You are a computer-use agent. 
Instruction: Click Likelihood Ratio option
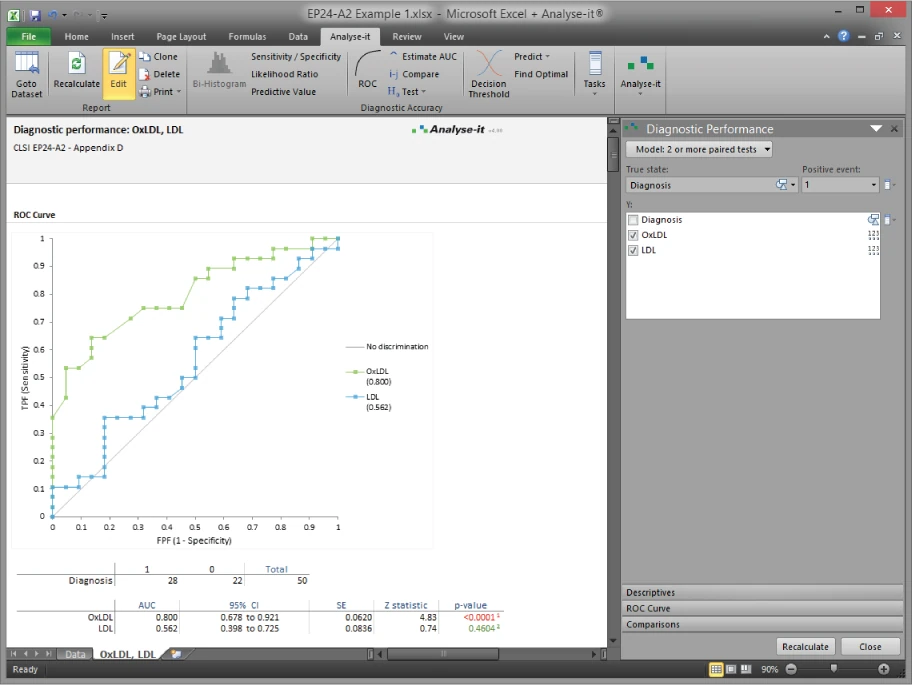click(x=284, y=74)
